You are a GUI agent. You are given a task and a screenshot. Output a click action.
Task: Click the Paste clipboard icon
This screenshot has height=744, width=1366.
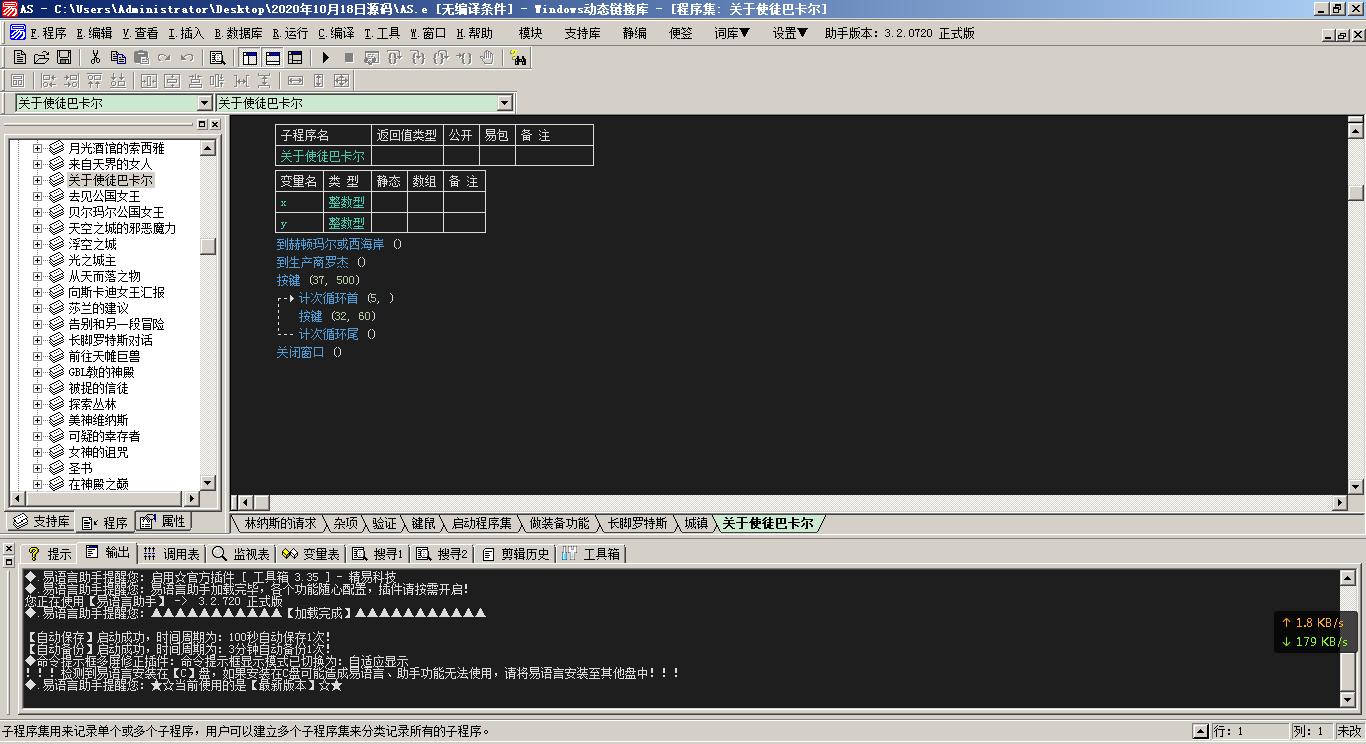tap(141, 58)
